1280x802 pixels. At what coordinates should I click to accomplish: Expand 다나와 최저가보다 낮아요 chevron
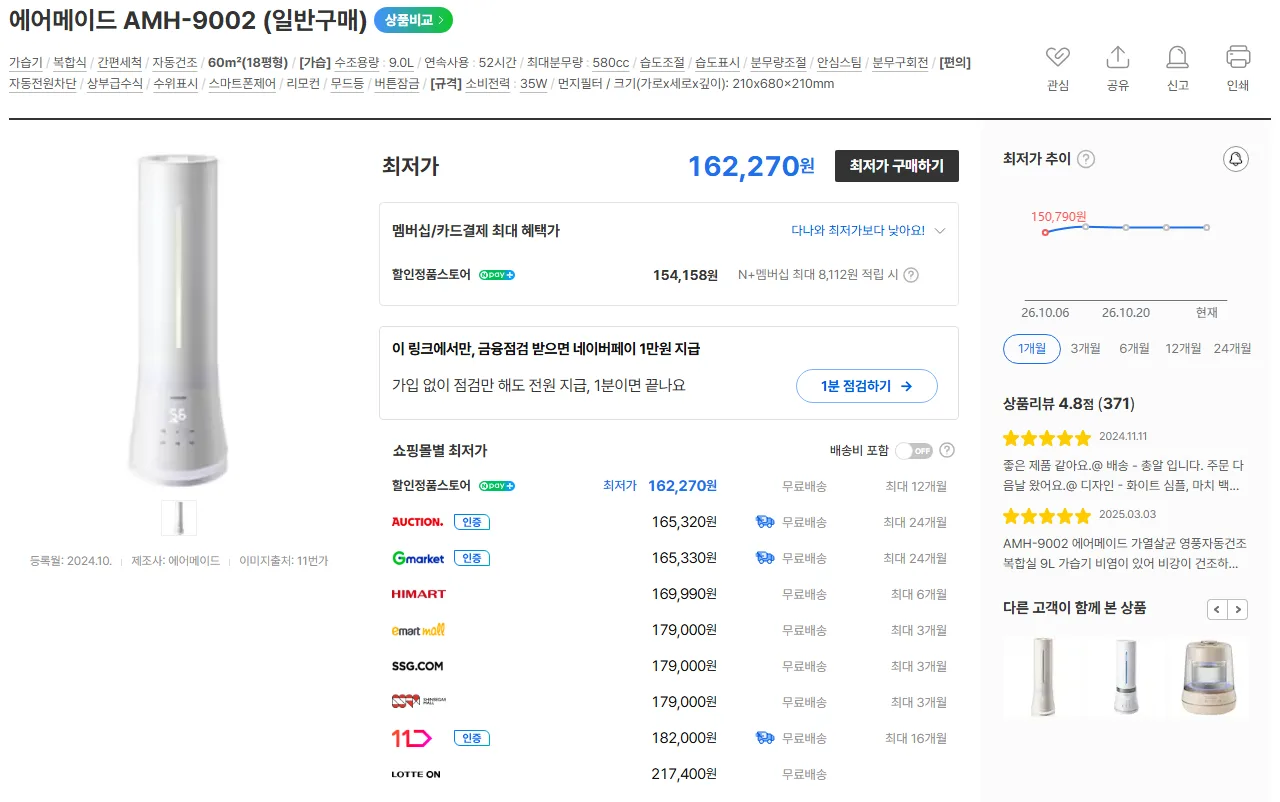pos(939,231)
